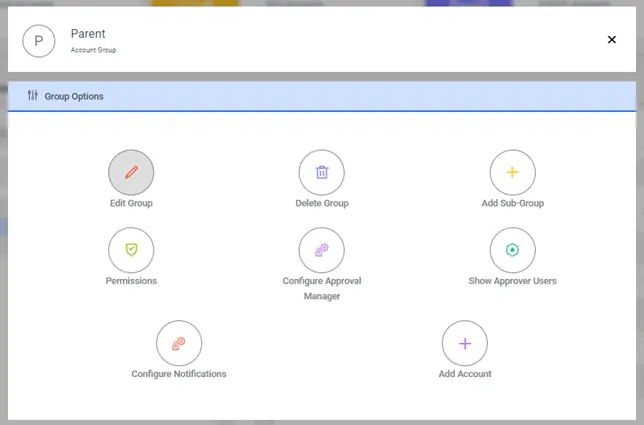Viewport: 644px width, 425px height.
Task: Click the Configure Approval Manager label
Action: pyautogui.click(x=322, y=288)
